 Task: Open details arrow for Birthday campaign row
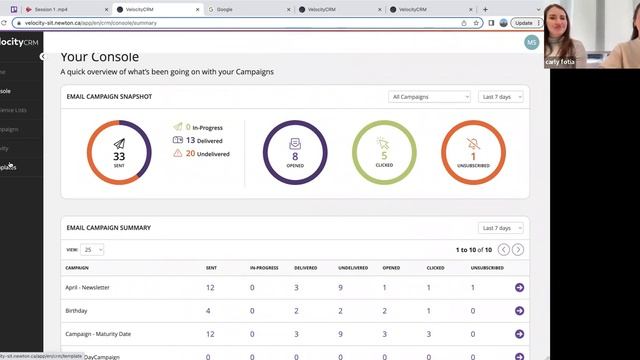tap(519, 311)
